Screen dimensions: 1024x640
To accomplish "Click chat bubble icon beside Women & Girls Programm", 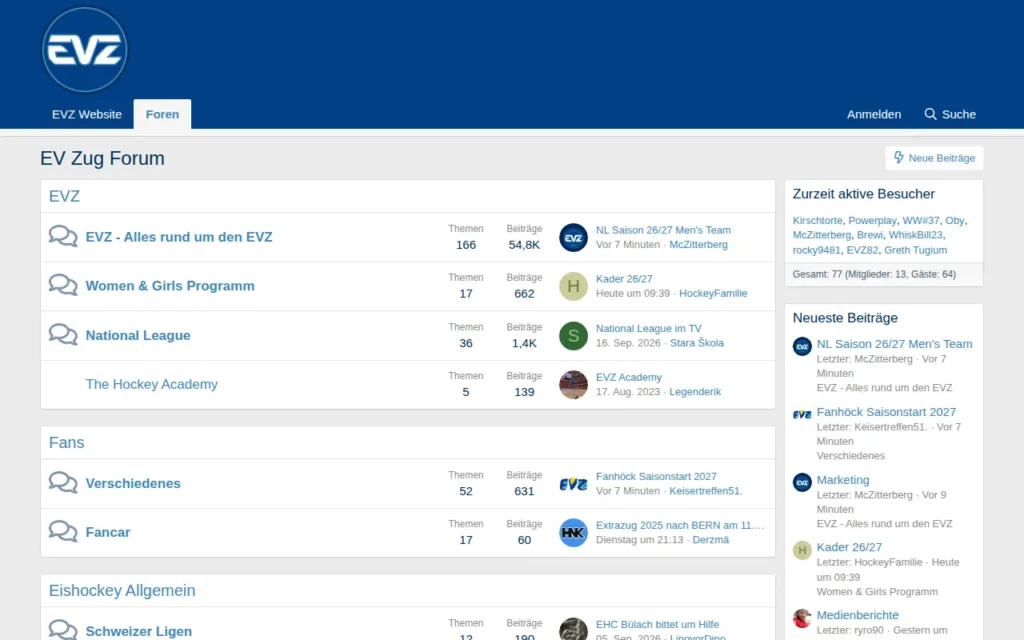I will coord(63,285).
